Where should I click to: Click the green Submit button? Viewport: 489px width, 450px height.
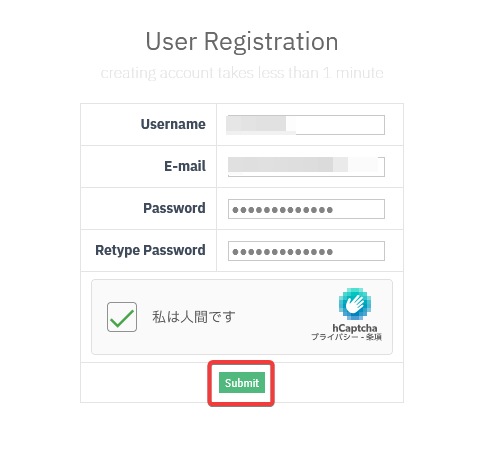(242, 383)
